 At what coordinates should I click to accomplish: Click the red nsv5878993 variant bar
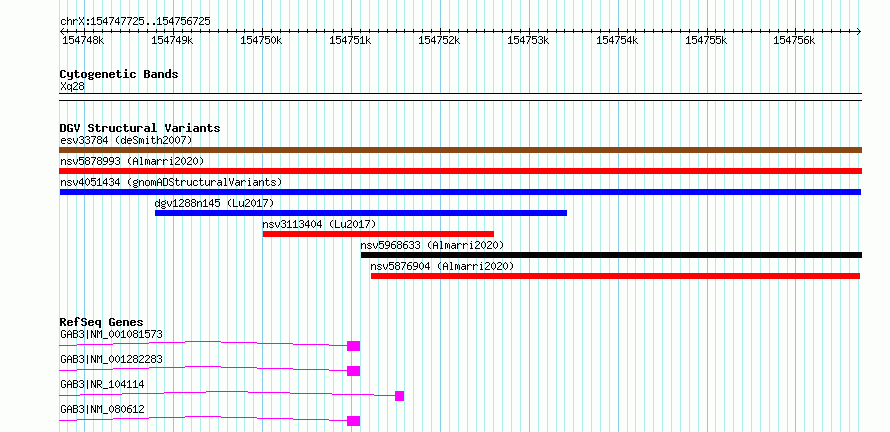(460, 171)
